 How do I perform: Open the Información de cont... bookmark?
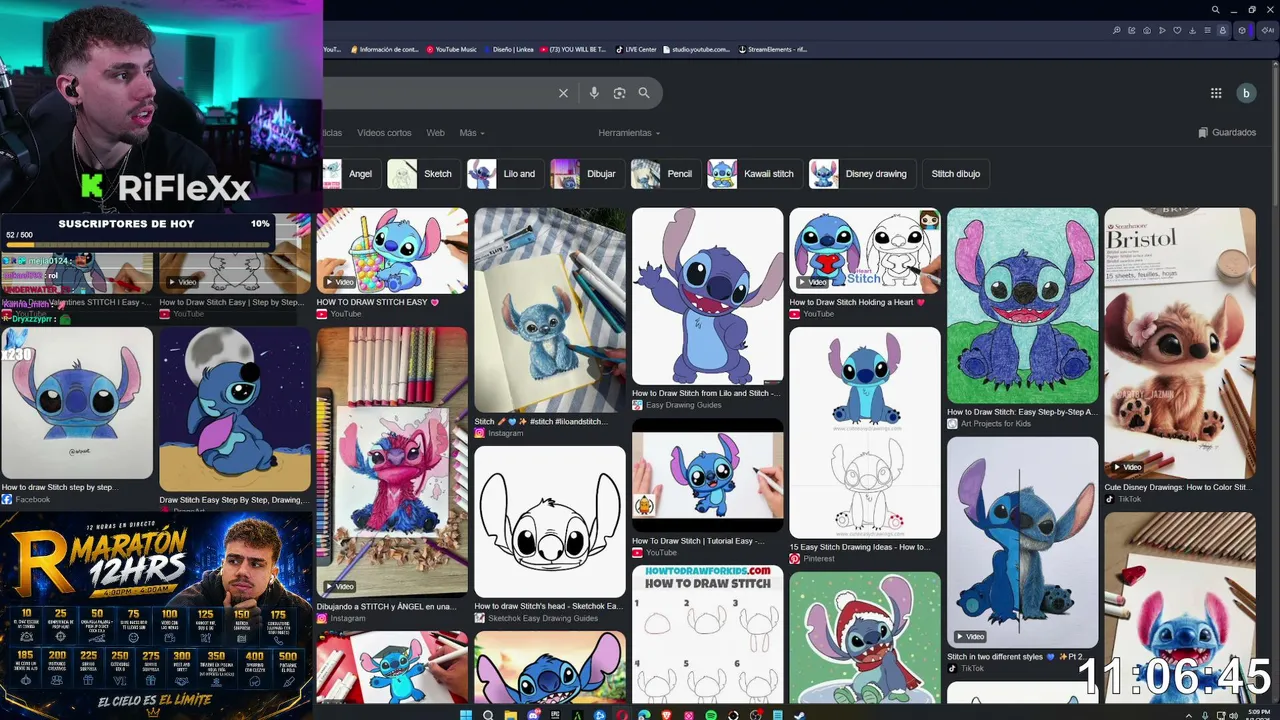pos(384,49)
